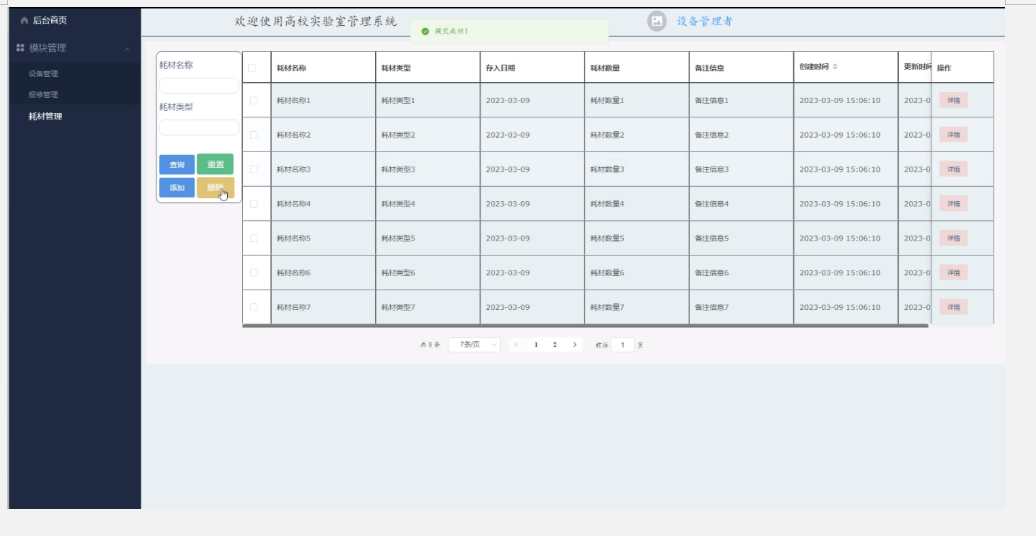
Task: Open 详情 for 耗材名称3 row
Action: tap(953, 169)
